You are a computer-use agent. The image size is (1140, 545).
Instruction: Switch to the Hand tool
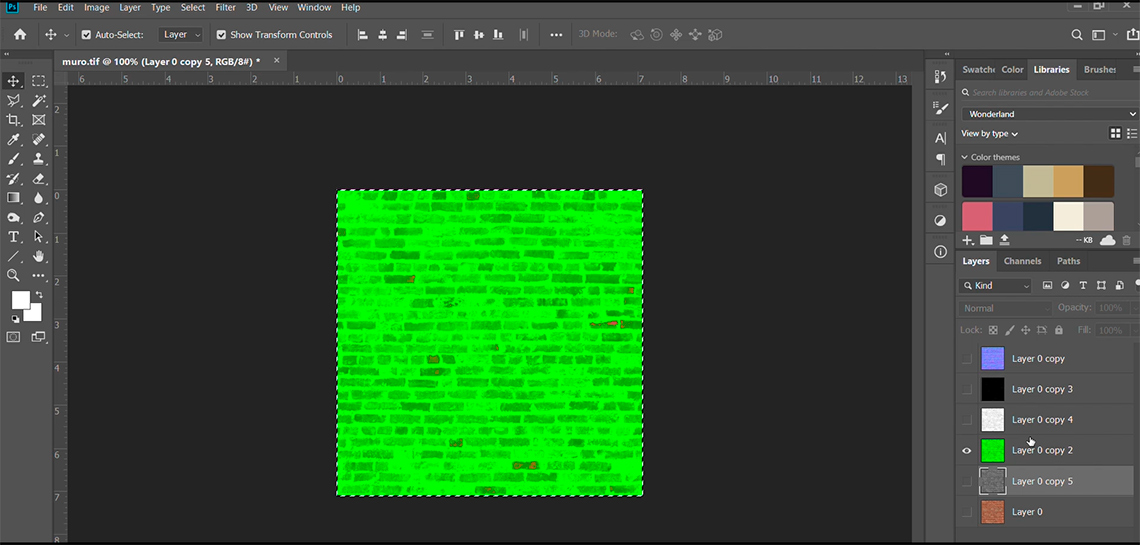pyautogui.click(x=39, y=256)
